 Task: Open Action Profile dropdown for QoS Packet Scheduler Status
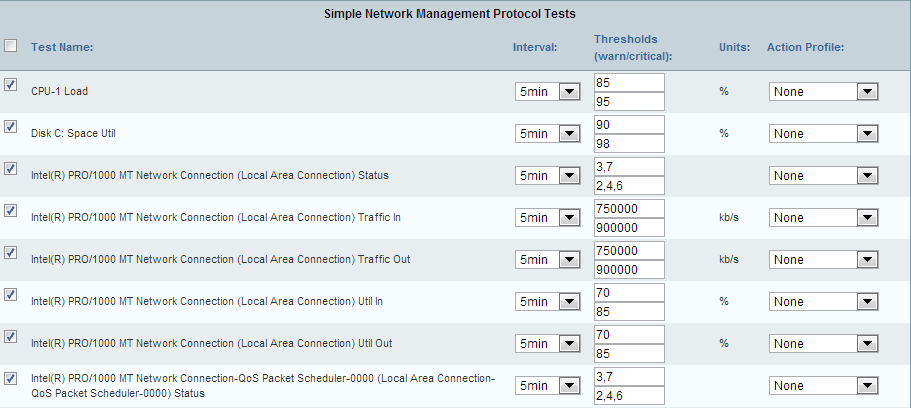point(823,386)
